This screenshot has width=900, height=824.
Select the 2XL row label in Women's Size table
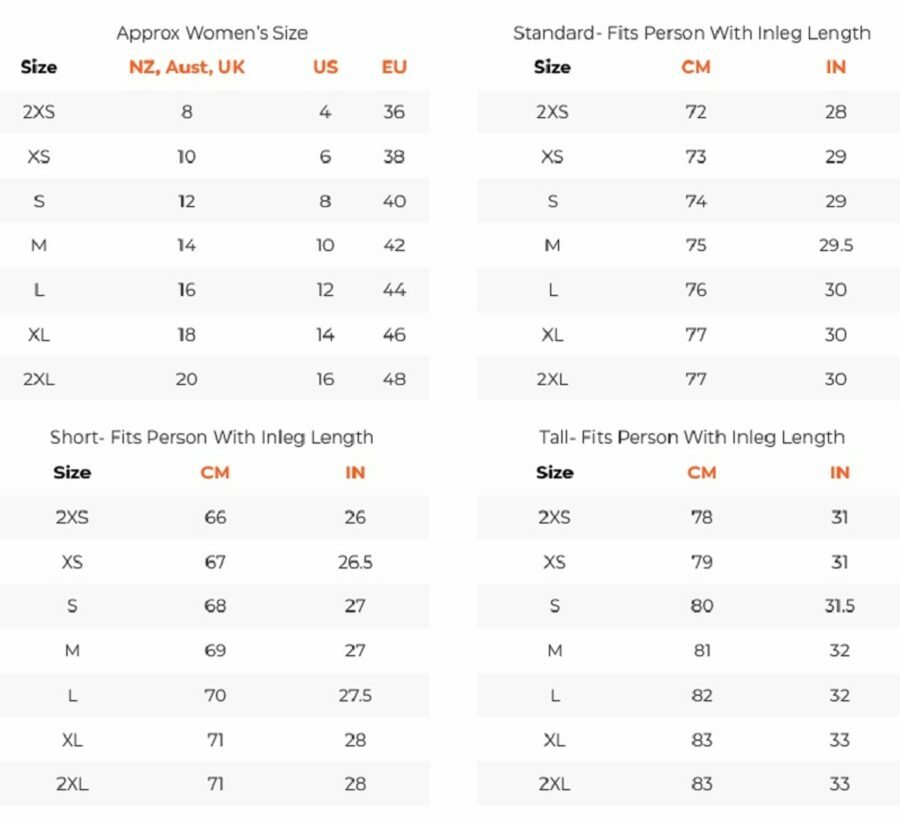(39, 379)
